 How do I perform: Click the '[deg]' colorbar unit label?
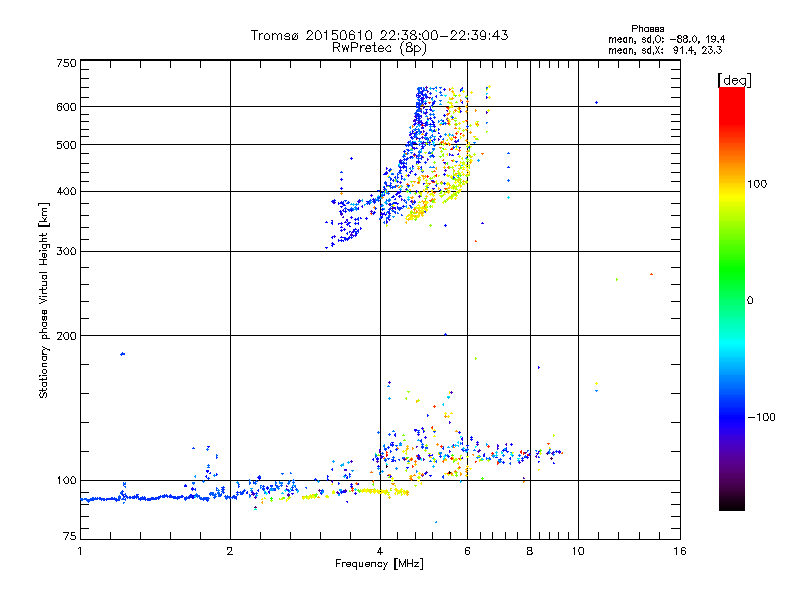(734, 80)
